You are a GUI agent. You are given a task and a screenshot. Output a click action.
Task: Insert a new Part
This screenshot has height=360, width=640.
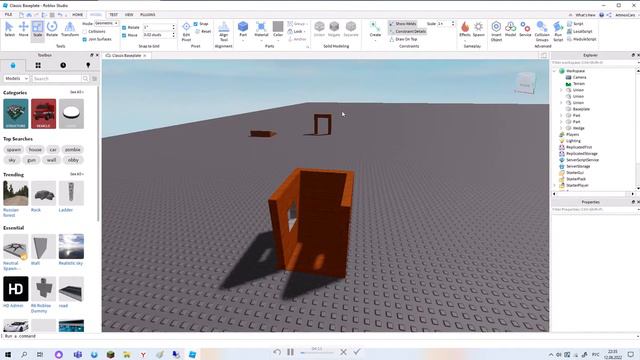[x=243, y=29]
